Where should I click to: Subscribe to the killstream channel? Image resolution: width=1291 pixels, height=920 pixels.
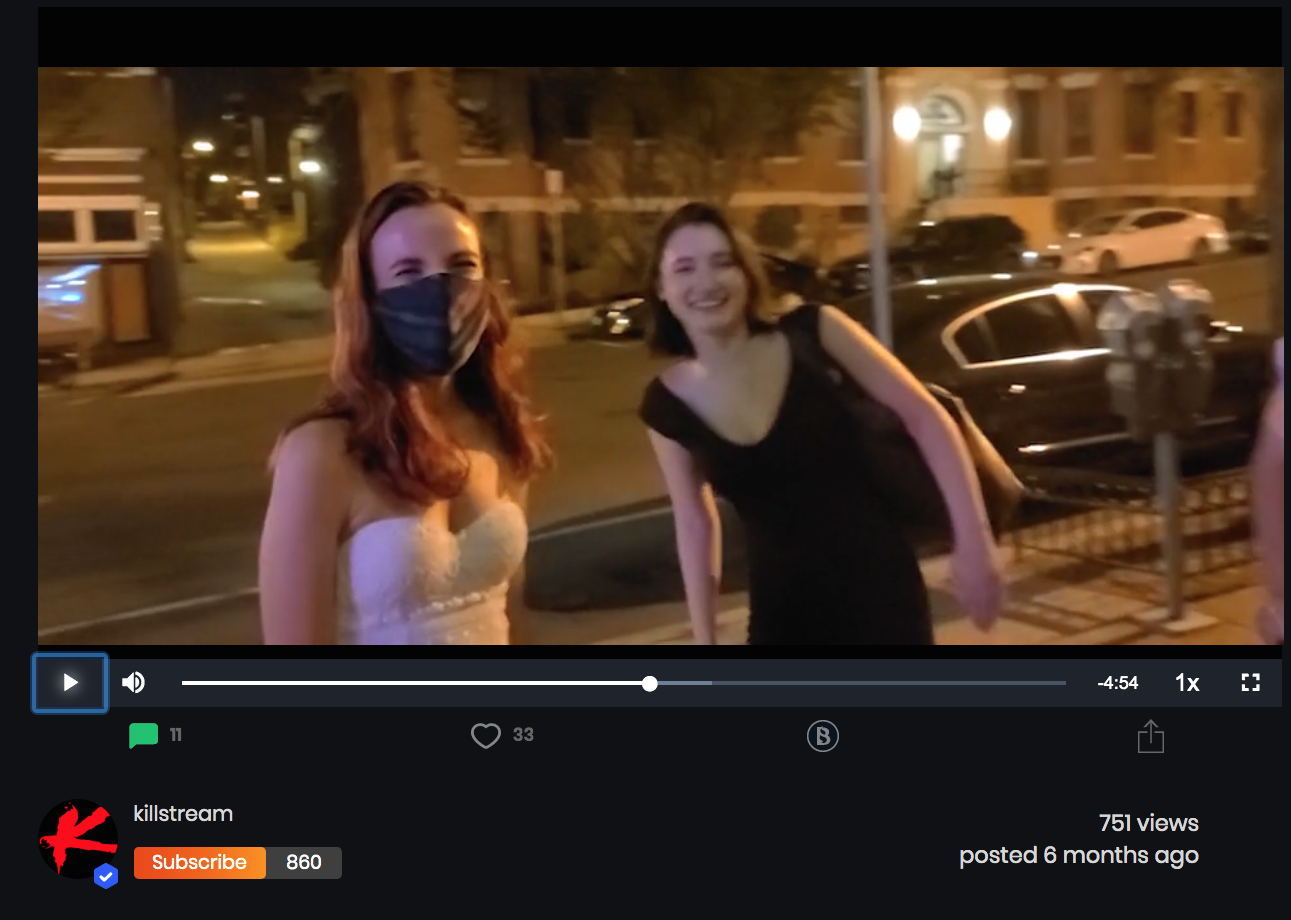pyautogui.click(x=200, y=863)
